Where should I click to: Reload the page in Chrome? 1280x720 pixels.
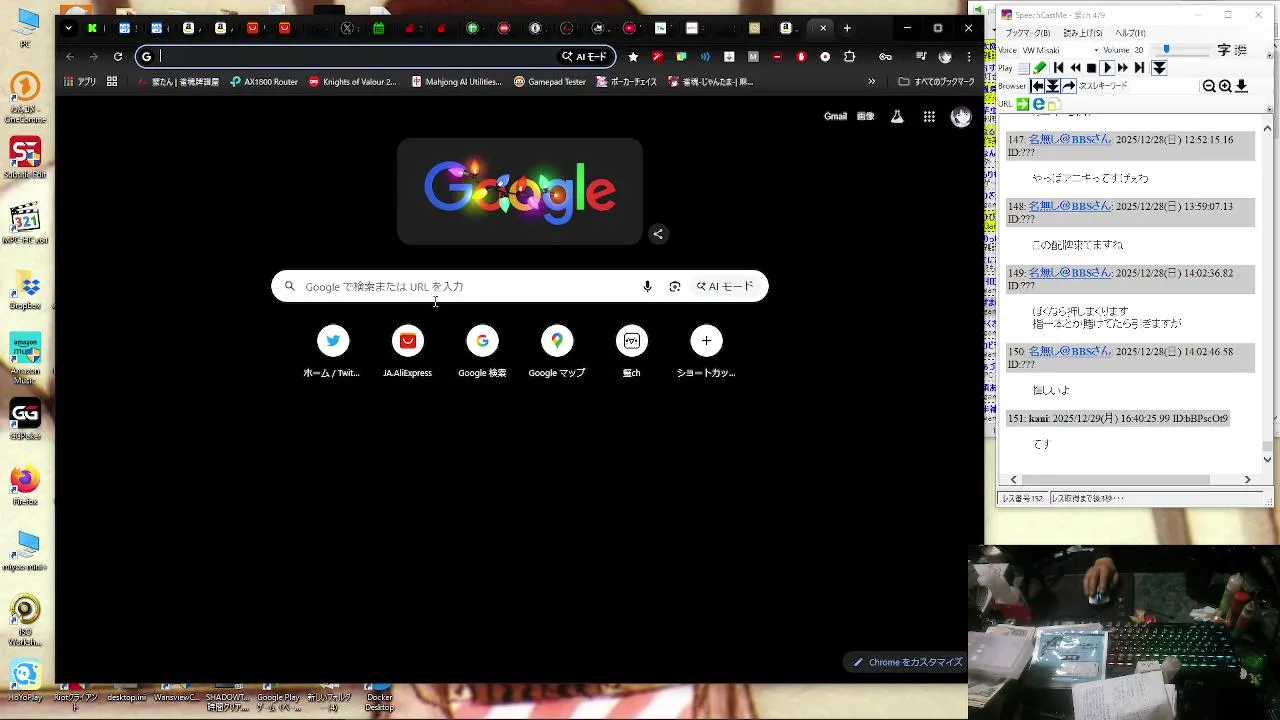[x=118, y=57]
